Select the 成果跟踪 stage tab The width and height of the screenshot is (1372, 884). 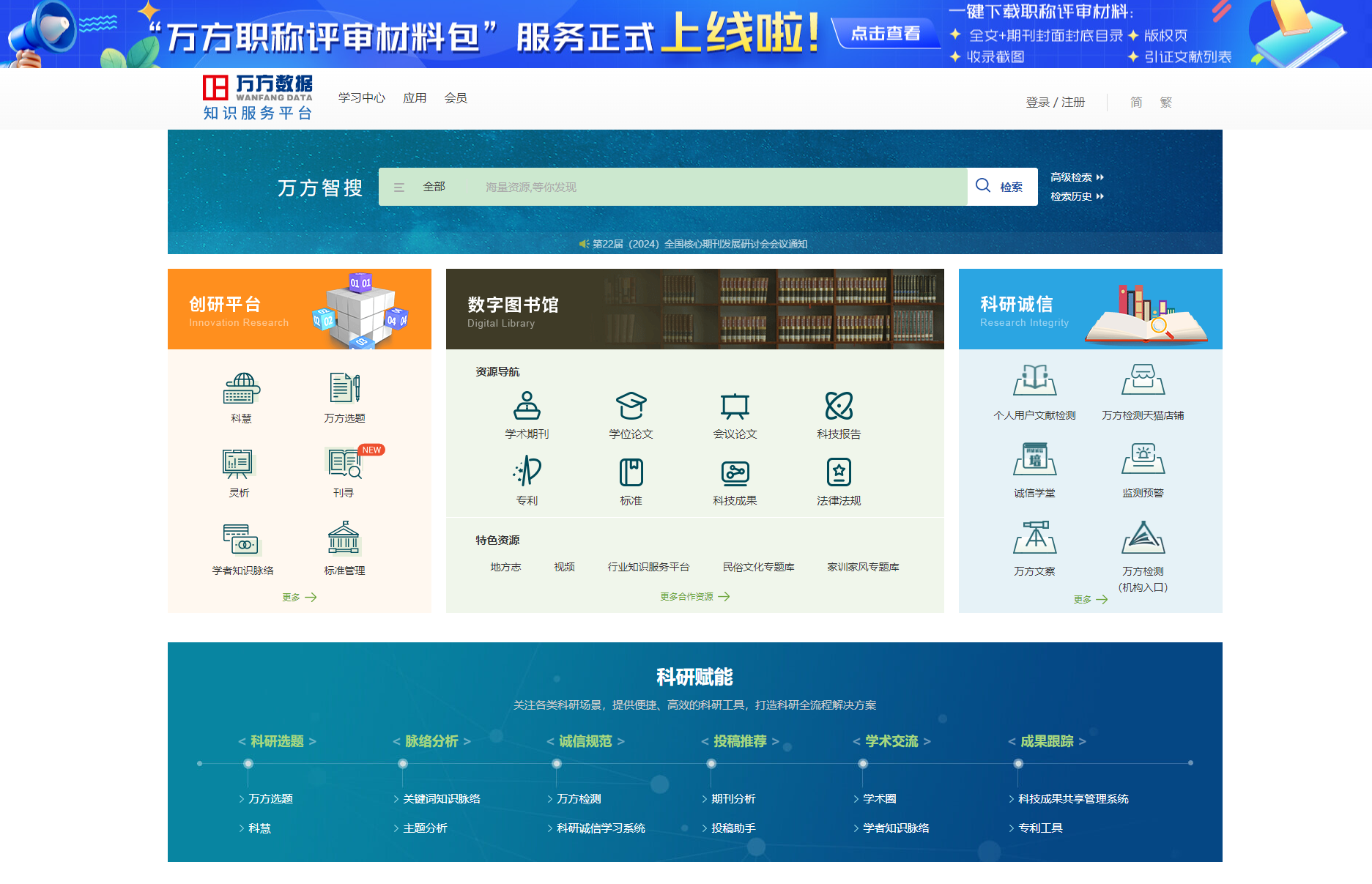(1047, 741)
